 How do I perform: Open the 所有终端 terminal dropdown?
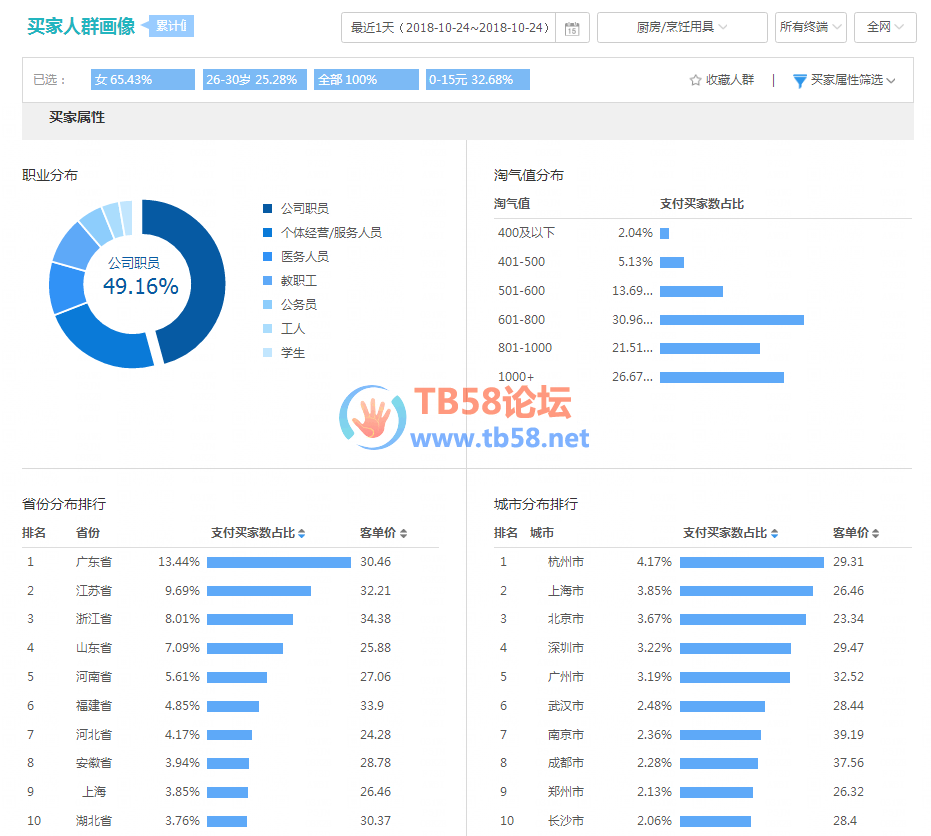810,28
